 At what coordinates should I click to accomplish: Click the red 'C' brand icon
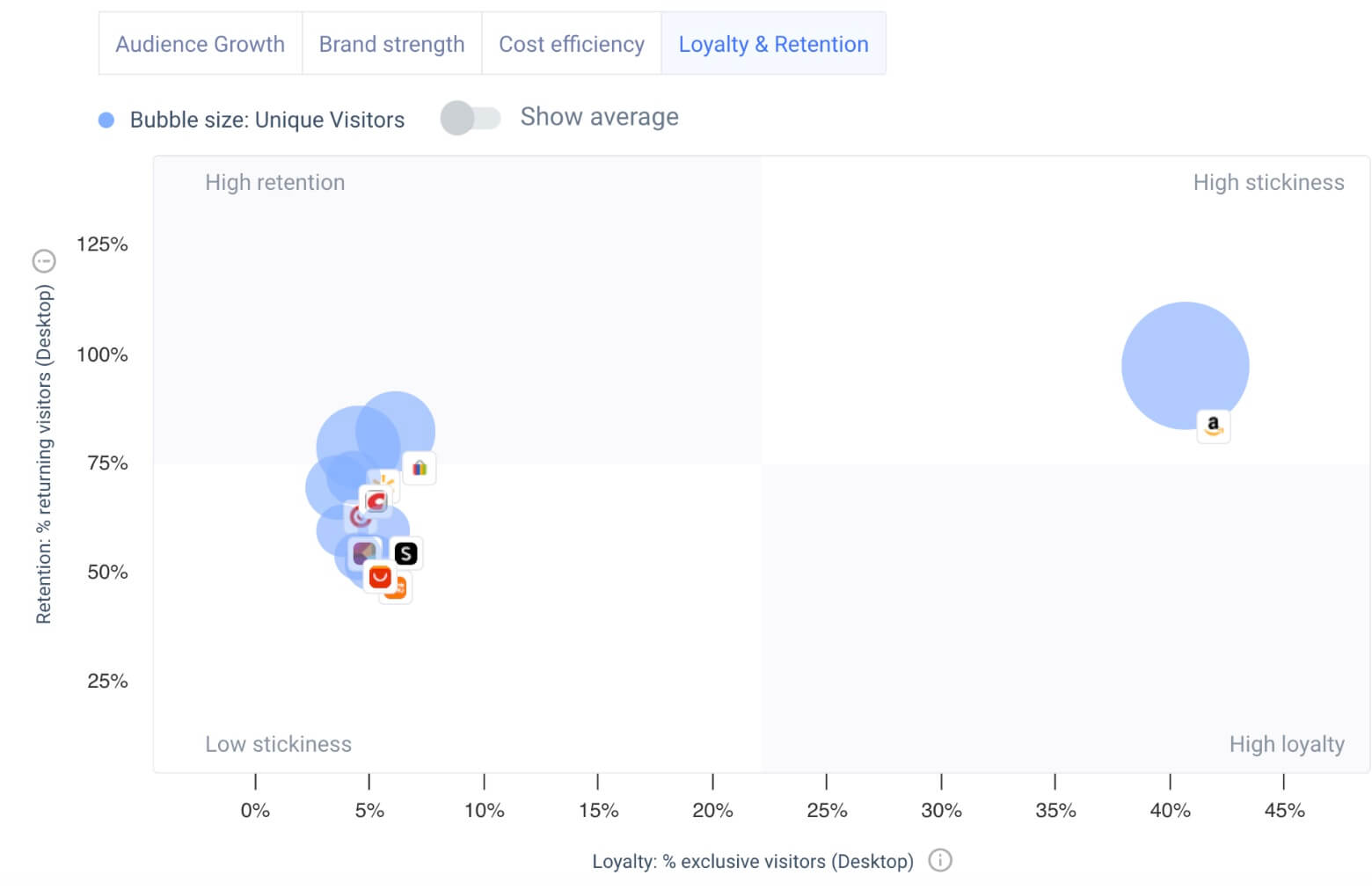(x=376, y=501)
